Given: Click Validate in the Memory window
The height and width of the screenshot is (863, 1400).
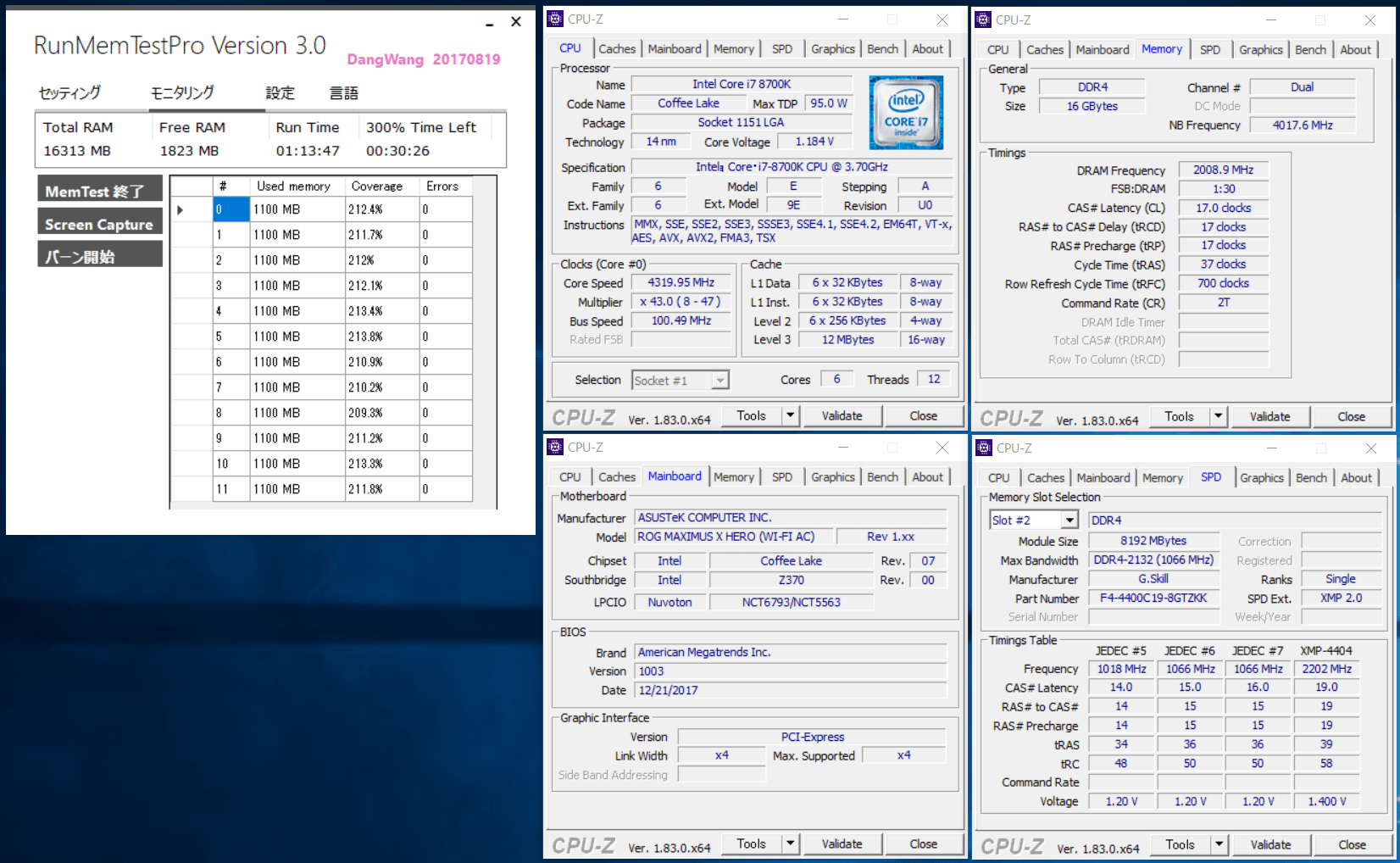Looking at the screenshot, I should point(1269,416).
